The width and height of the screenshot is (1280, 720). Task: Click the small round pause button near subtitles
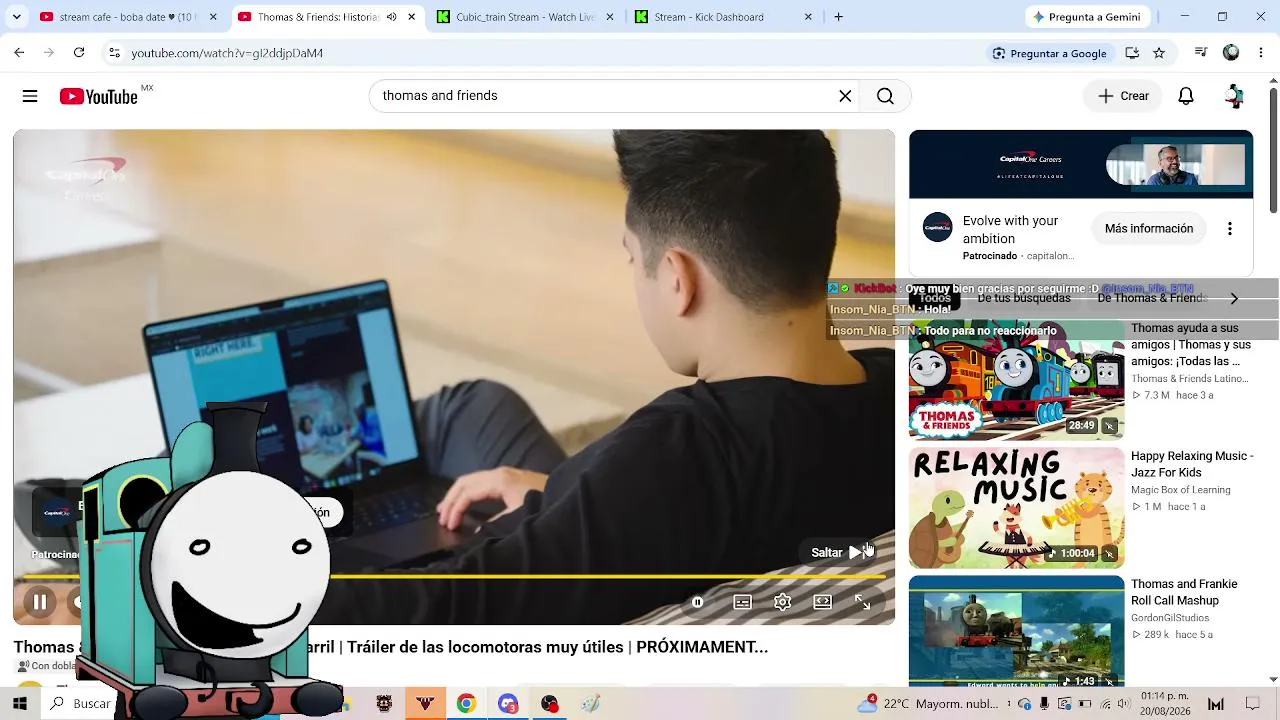click(x=697, y=602)
